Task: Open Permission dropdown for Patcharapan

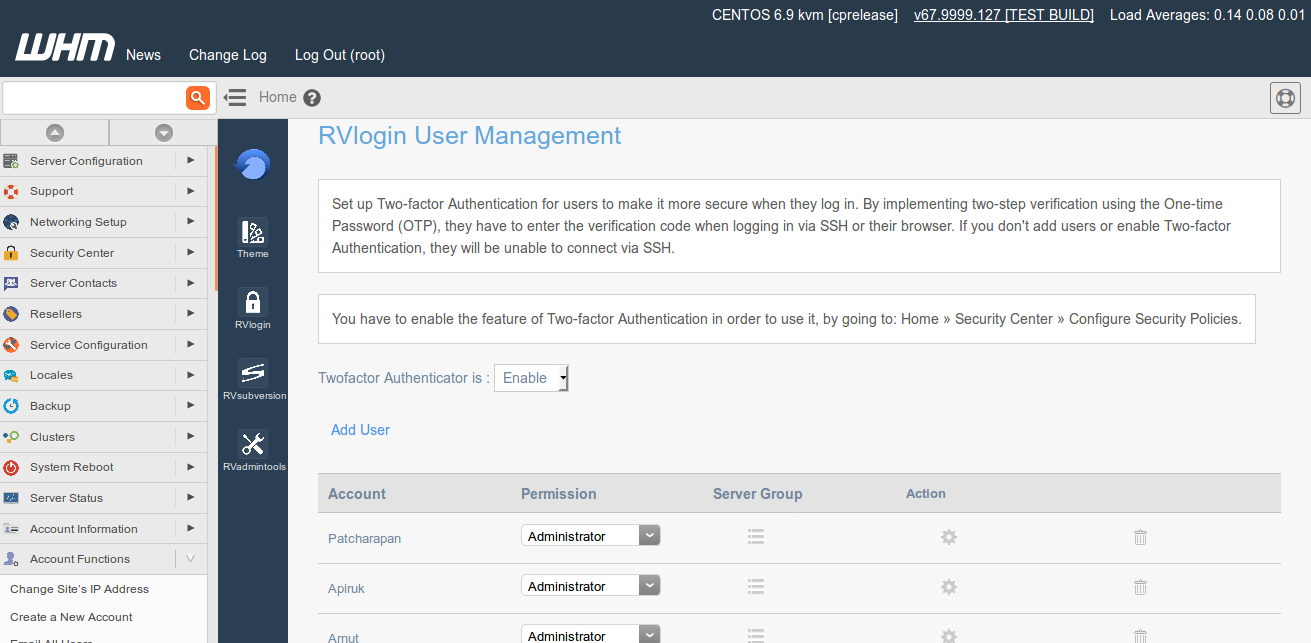Action: pyautogui.click(x=590, y=536)
